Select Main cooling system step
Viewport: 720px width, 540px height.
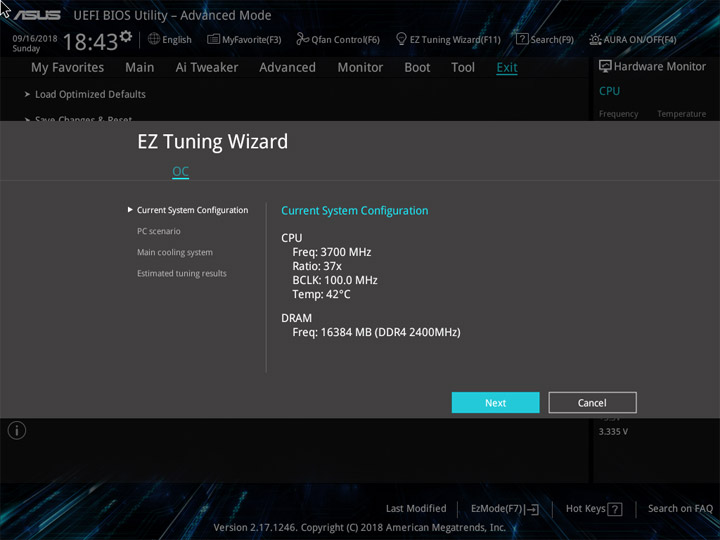(x=174, y=253)
